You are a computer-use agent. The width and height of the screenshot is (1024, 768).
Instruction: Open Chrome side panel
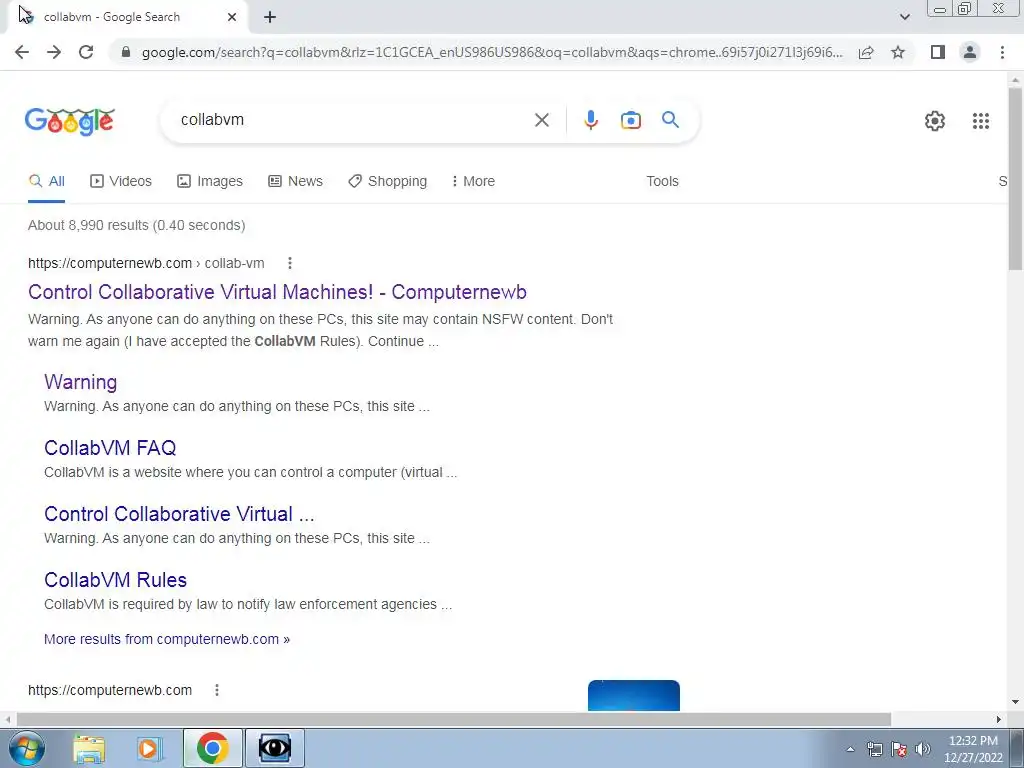pos(938,52)
